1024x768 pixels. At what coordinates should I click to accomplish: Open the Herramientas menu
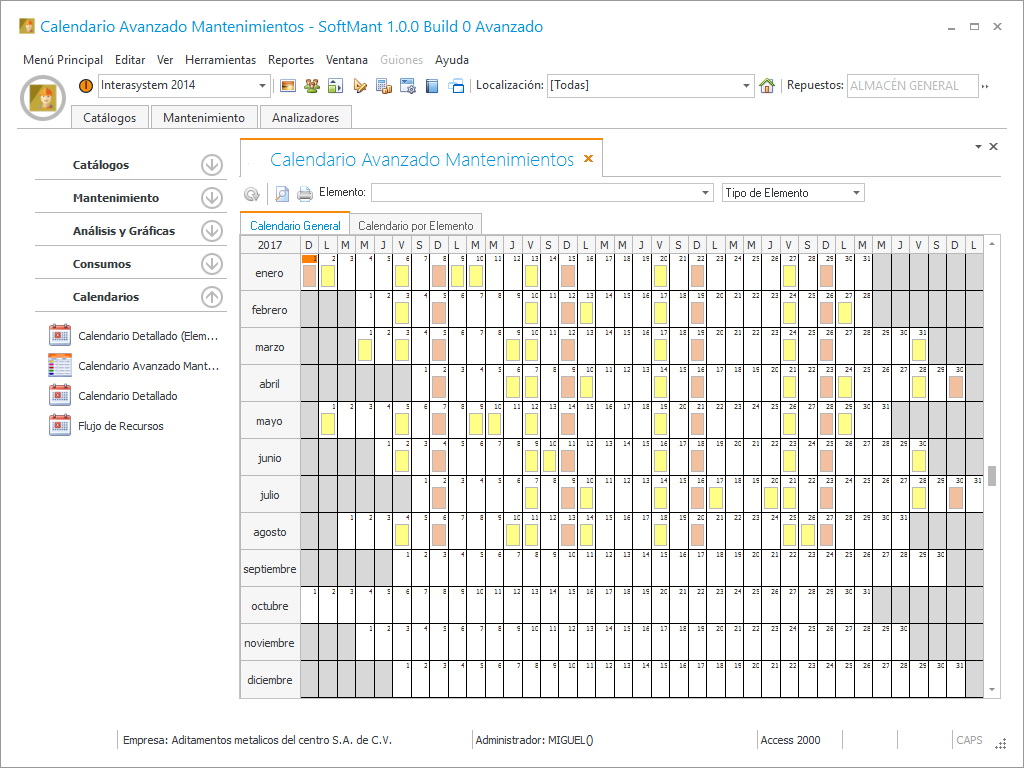click(220, 60)
